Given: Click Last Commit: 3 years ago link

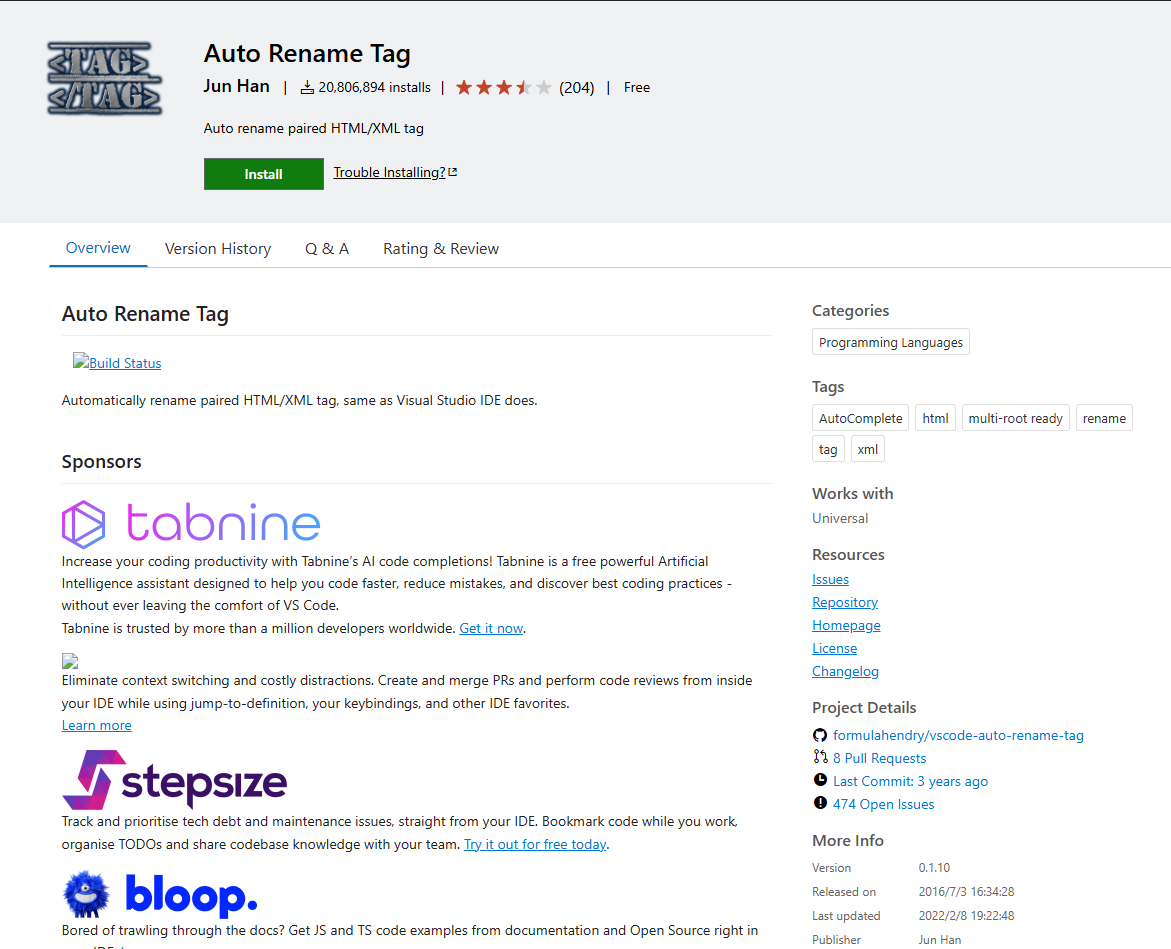Looking at the screenshot, I should click(x=910, y=782).
